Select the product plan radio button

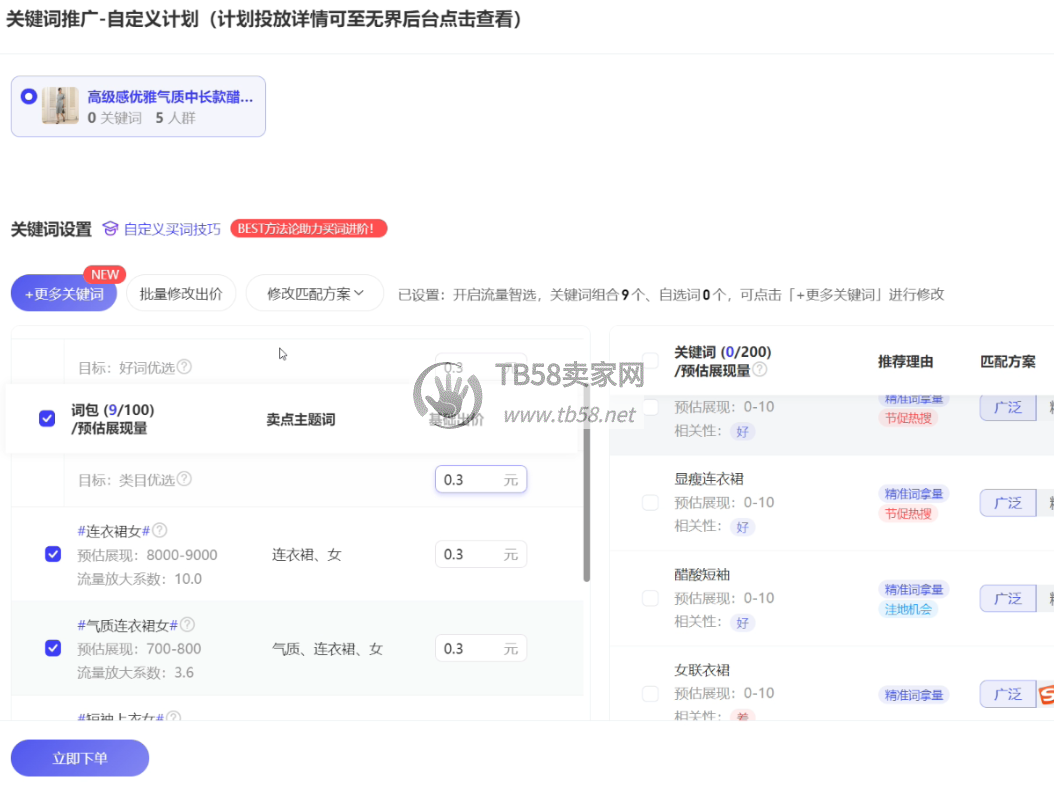pyautogui.click(x=28, y=97)
